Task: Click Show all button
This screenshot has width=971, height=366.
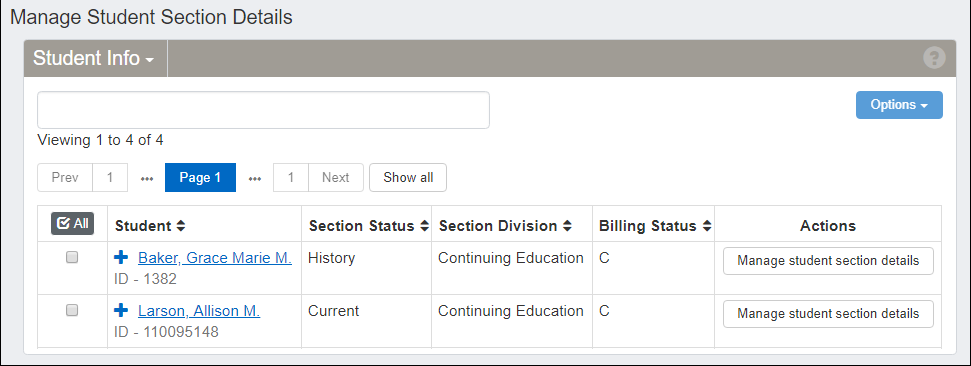Action: click(x=408, y=178)
